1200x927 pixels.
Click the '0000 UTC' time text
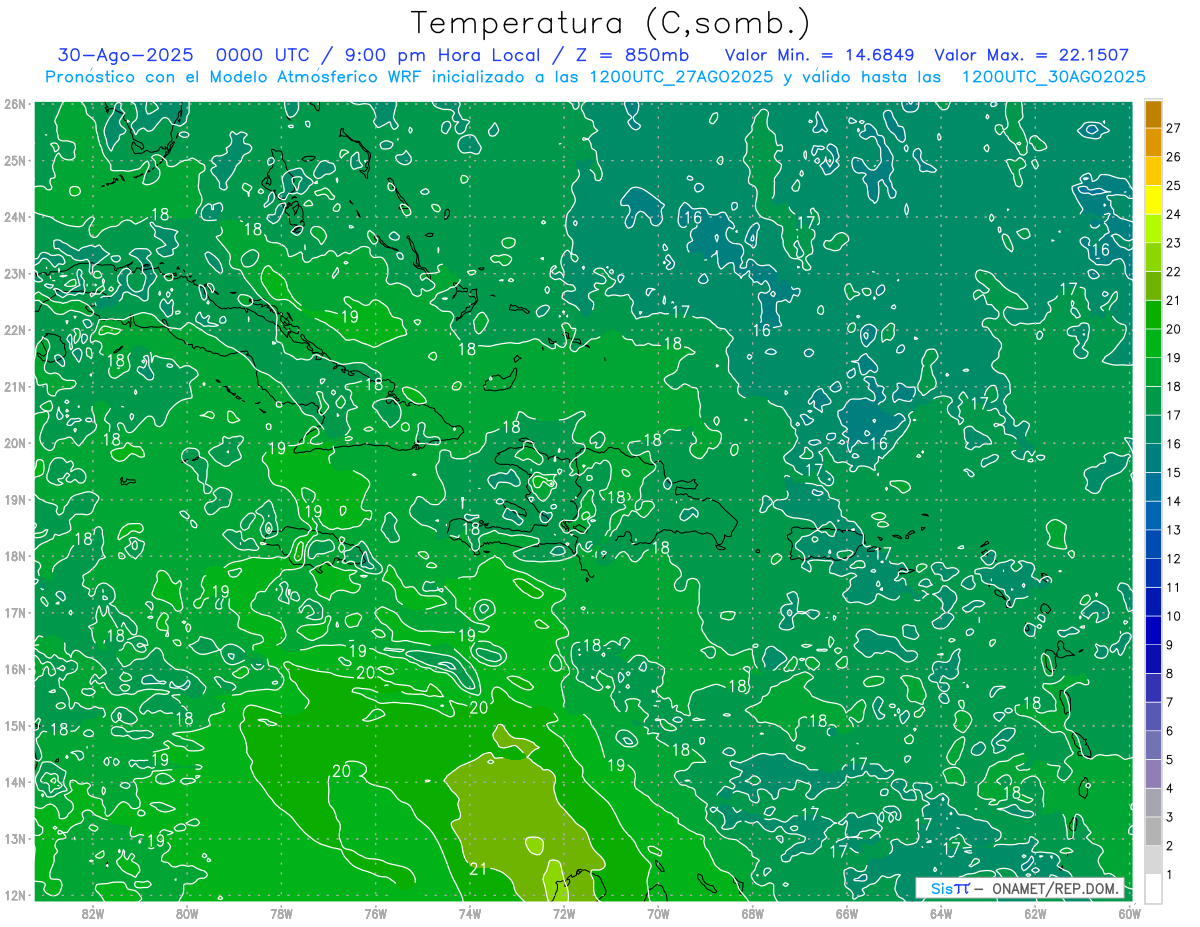(x=262, y=55)
